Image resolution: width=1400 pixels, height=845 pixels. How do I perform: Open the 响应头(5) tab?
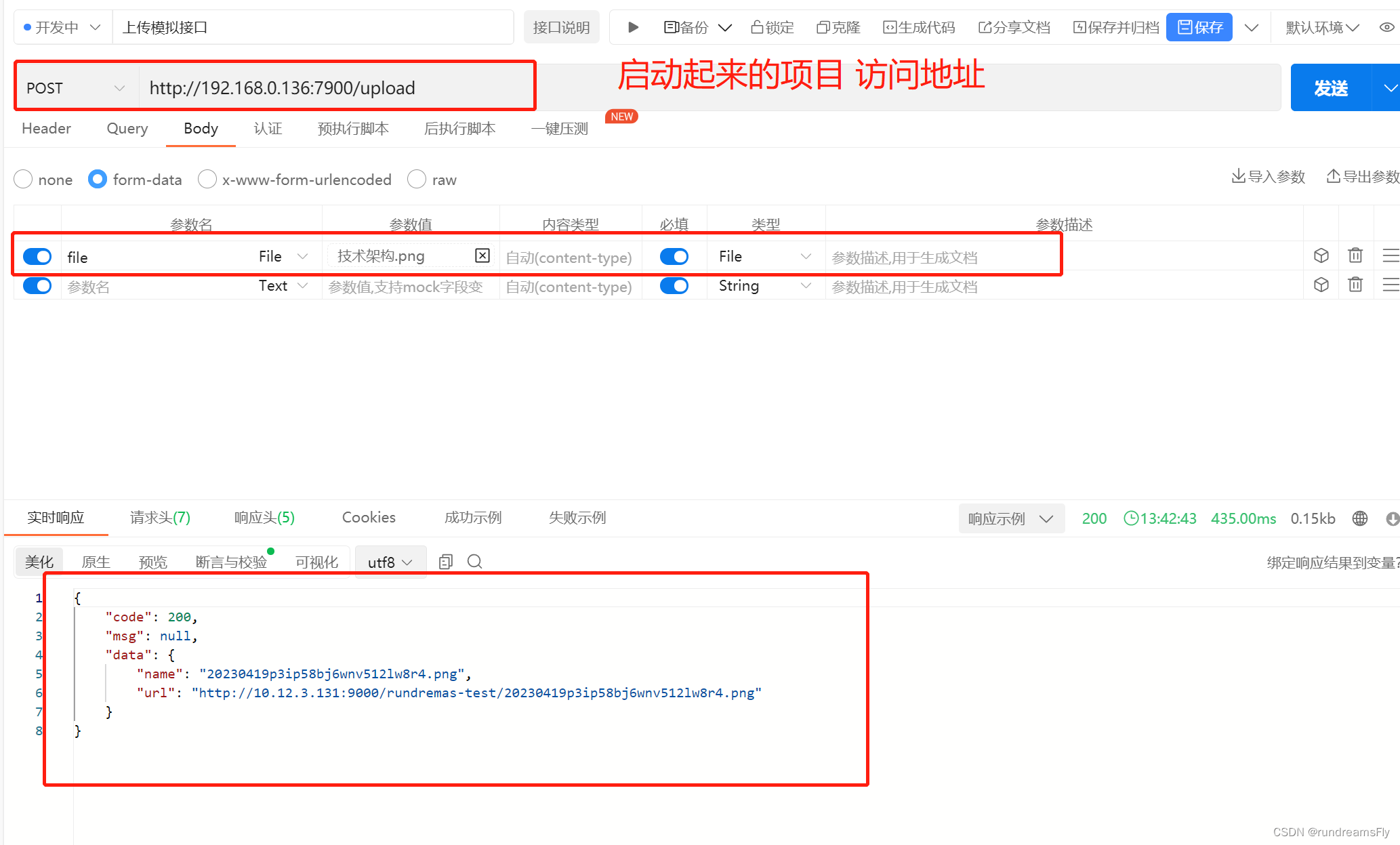click(264, 518)
